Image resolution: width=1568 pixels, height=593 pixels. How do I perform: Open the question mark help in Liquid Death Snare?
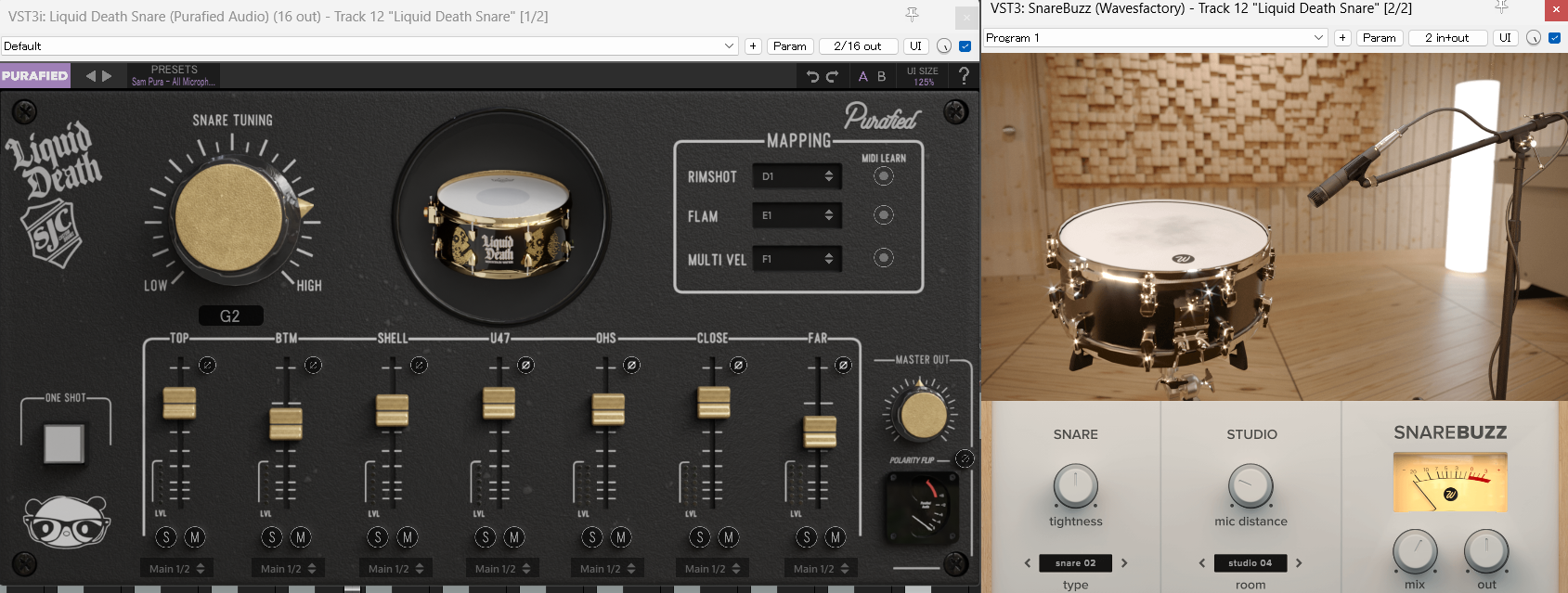point(964,76)
